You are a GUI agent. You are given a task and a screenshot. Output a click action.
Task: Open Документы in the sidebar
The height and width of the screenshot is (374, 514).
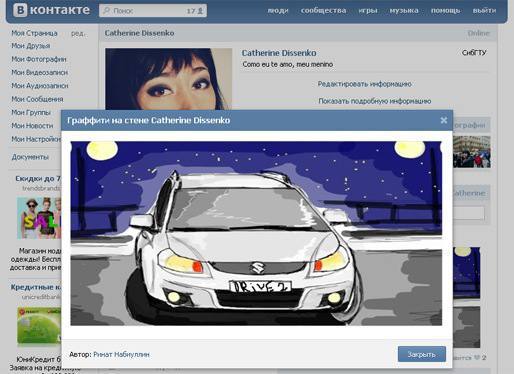30,157
